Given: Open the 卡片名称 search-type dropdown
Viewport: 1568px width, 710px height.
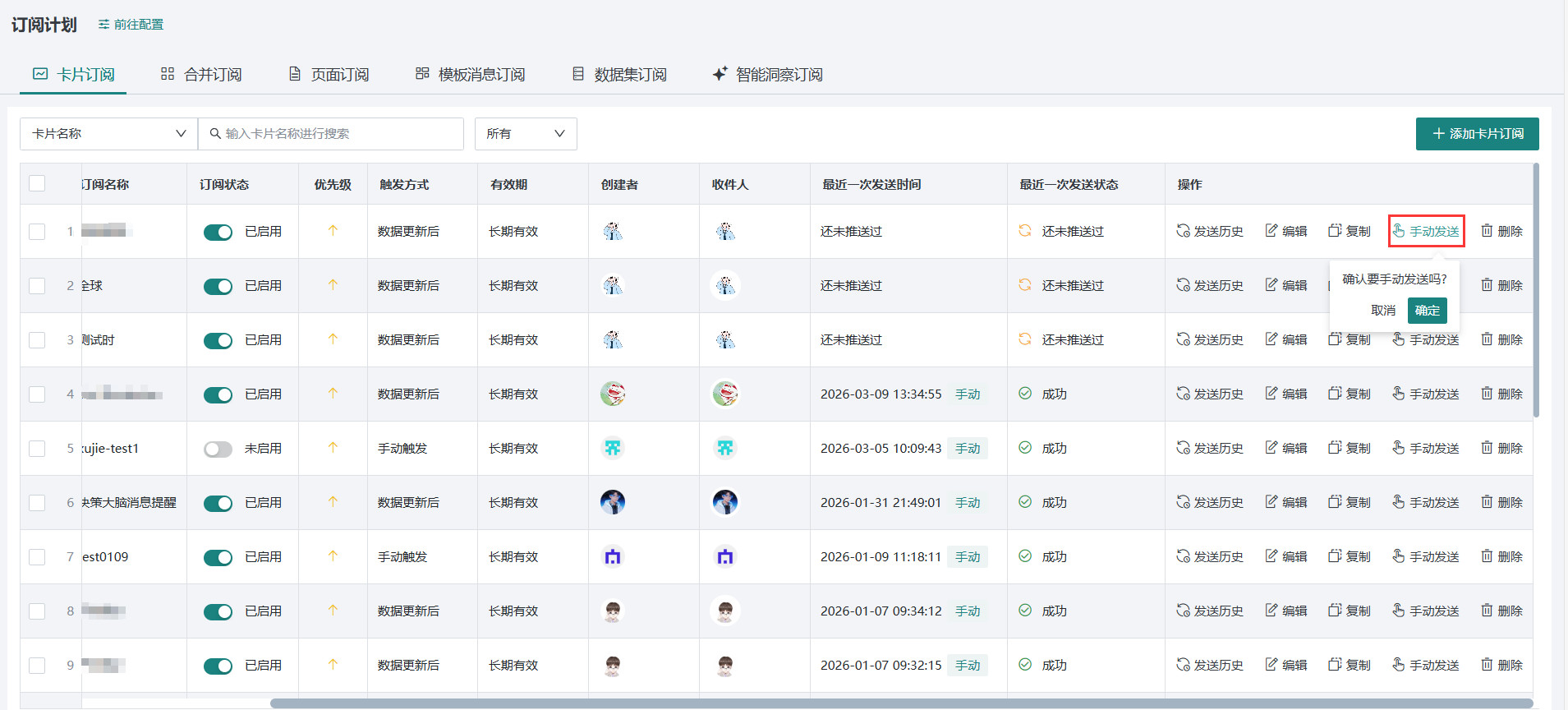Looking at the screenshot, I should pyautogui.click(x=108, y=133).
